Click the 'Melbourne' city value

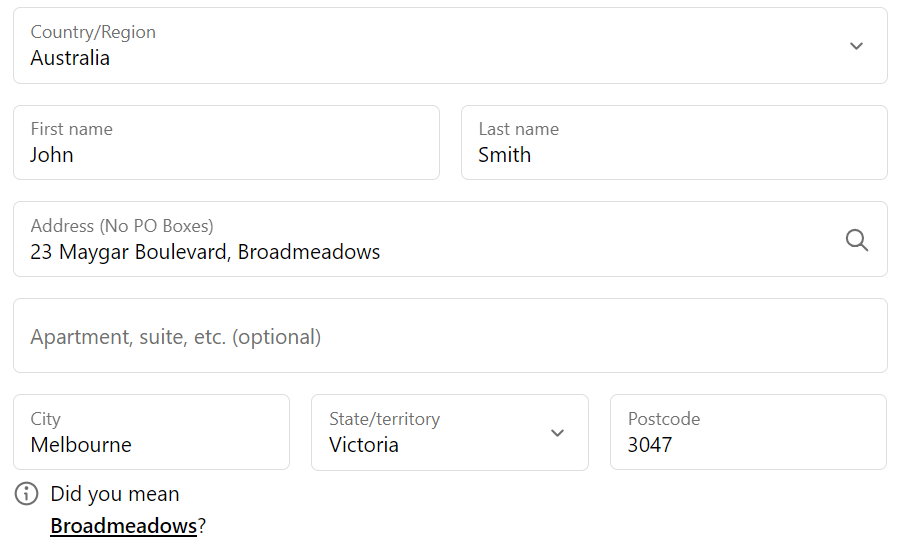click(x=81, y=445)
